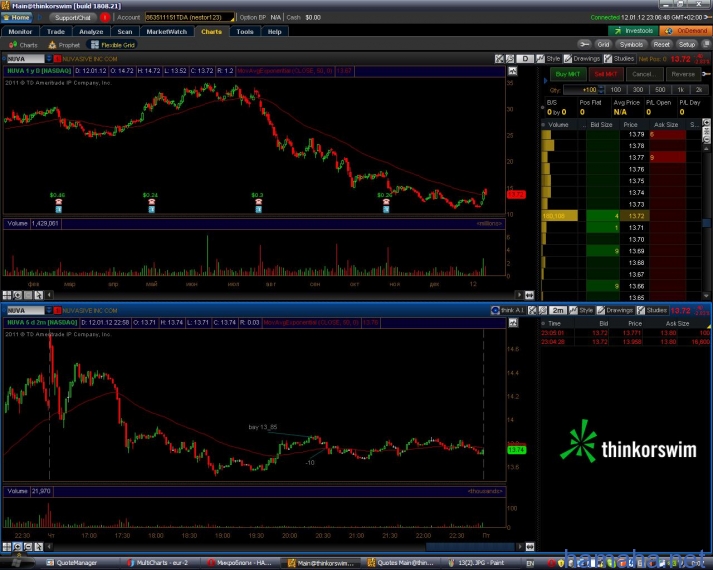Click the Reset button
The width and height of the screenshot is (713, 570).
[x=661, y=44]
